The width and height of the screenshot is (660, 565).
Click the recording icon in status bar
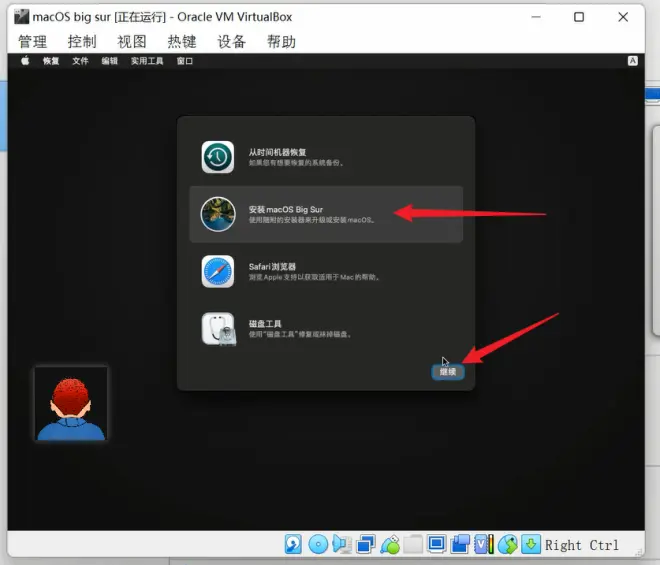[x=460, y=544]
